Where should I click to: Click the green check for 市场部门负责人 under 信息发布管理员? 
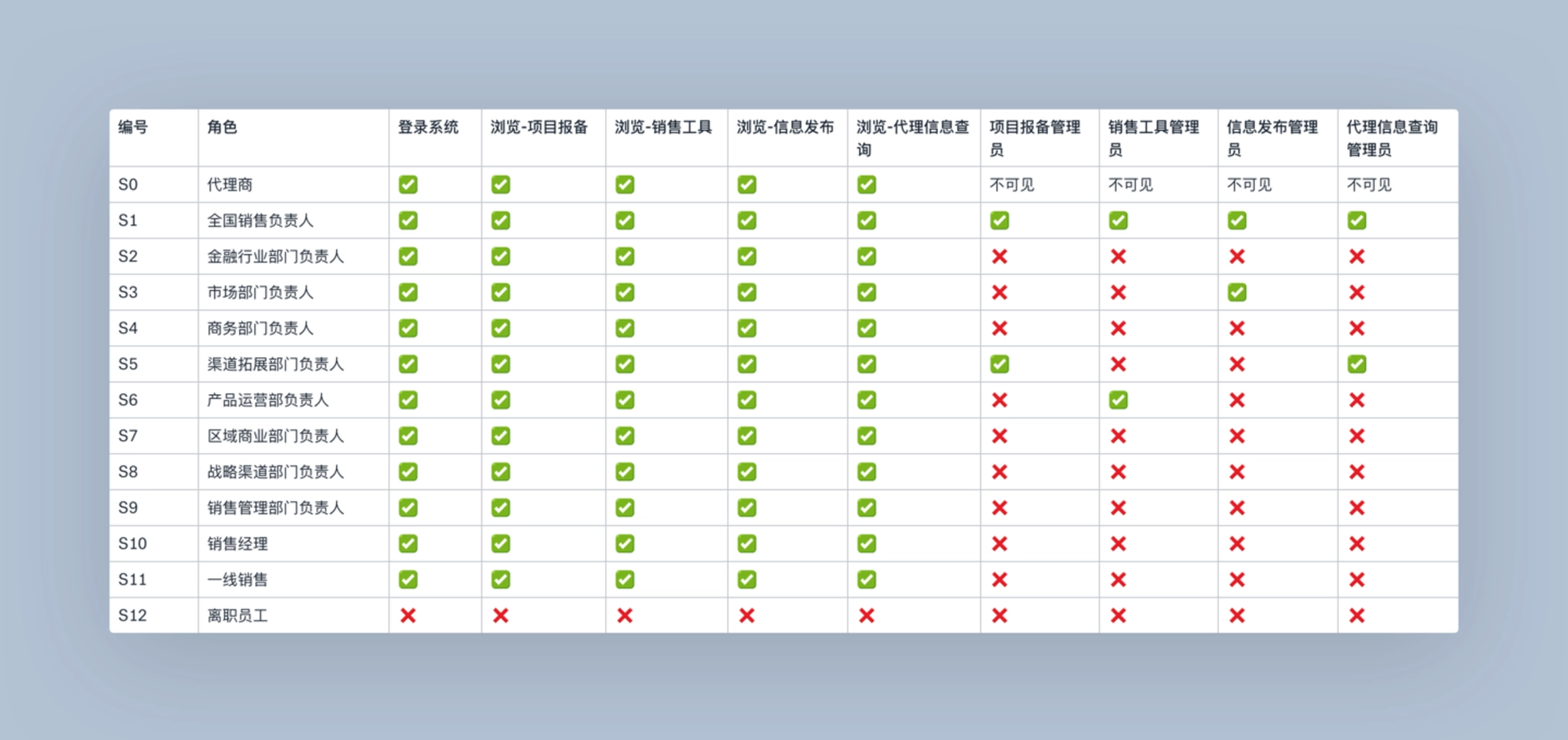(x=1236, y=292)
